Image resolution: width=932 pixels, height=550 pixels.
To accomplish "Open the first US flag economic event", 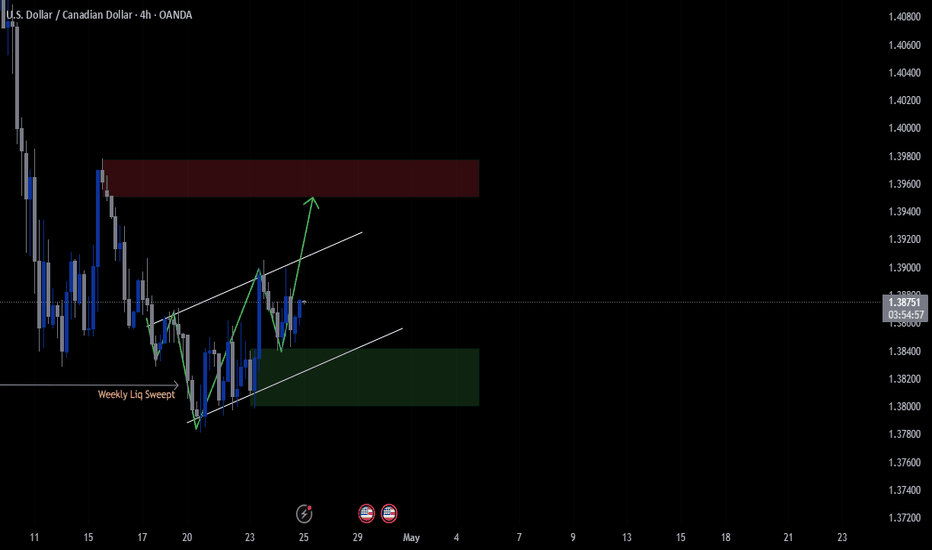I will click(366, 513).
